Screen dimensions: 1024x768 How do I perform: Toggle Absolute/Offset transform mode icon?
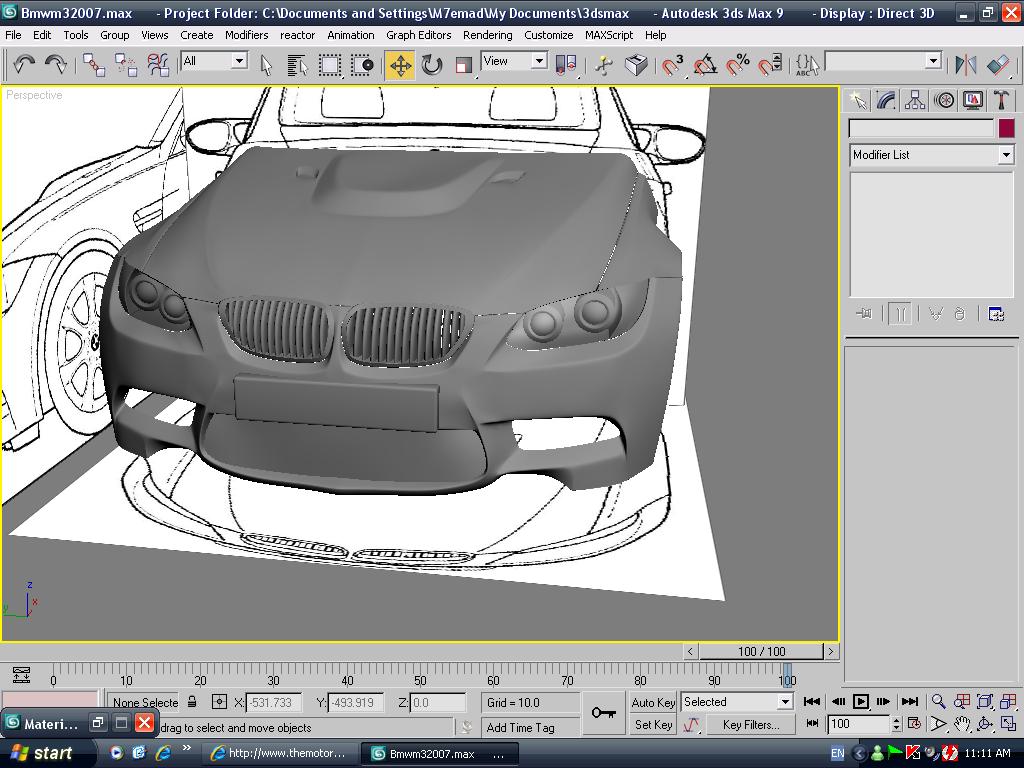pos(219,702)
